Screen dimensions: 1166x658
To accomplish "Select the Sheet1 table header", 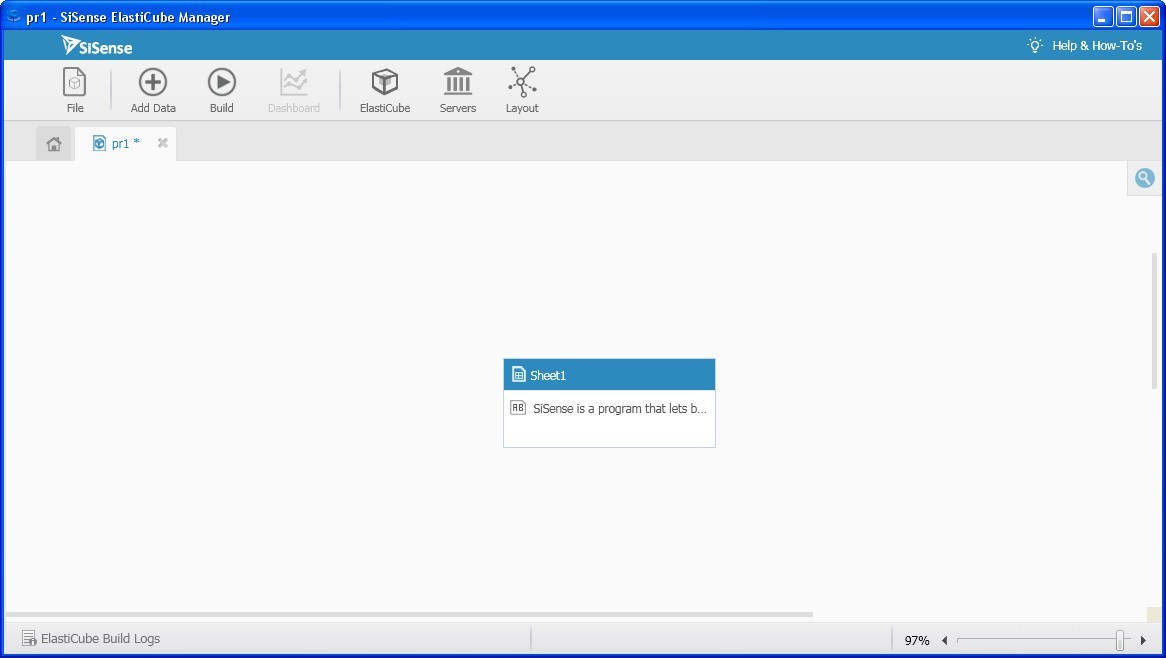I will [x=609, y=375].
